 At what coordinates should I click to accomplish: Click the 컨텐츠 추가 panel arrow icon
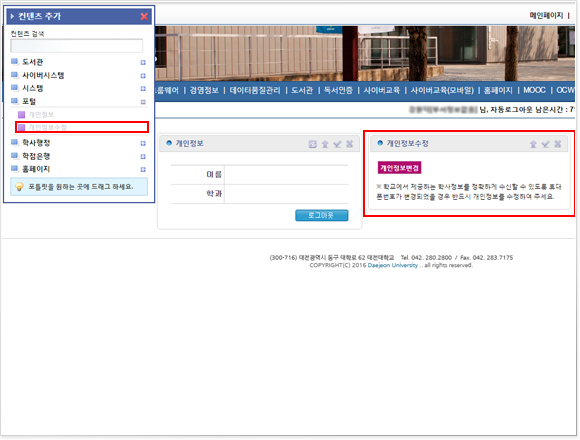[x=12, y=16]
